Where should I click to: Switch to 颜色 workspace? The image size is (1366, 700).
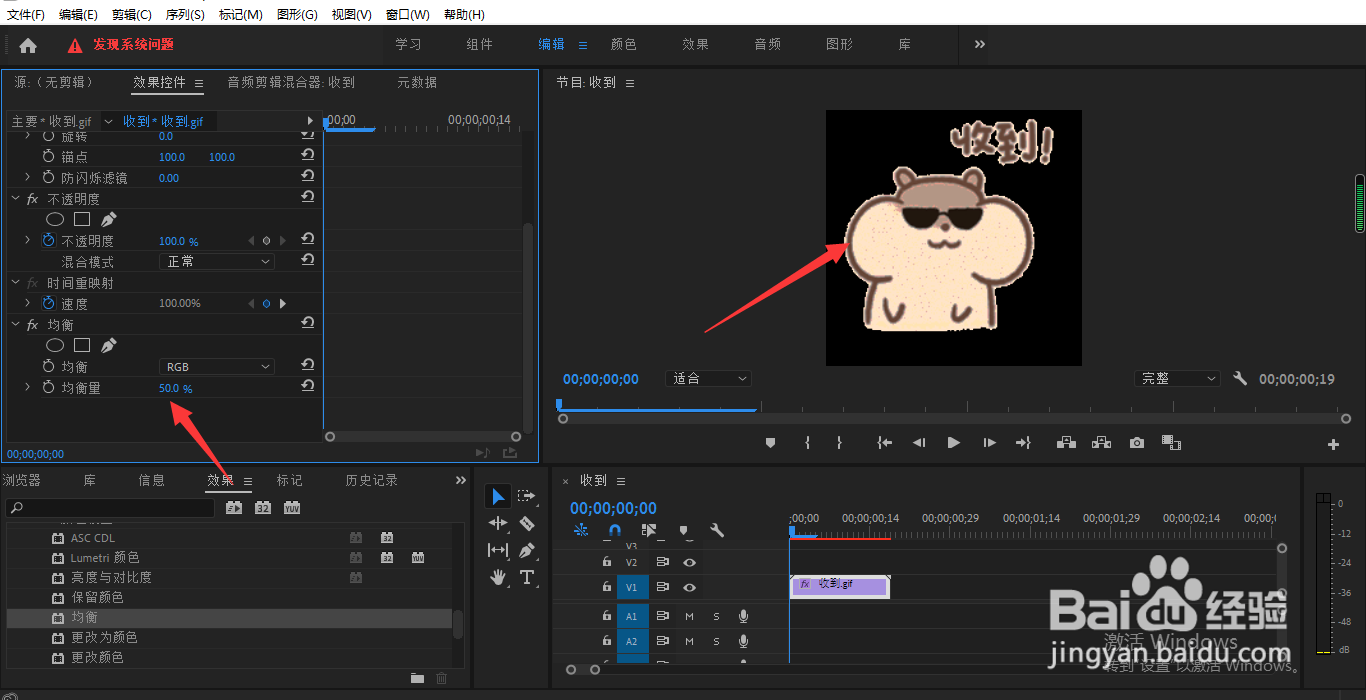tap(624, 44)
